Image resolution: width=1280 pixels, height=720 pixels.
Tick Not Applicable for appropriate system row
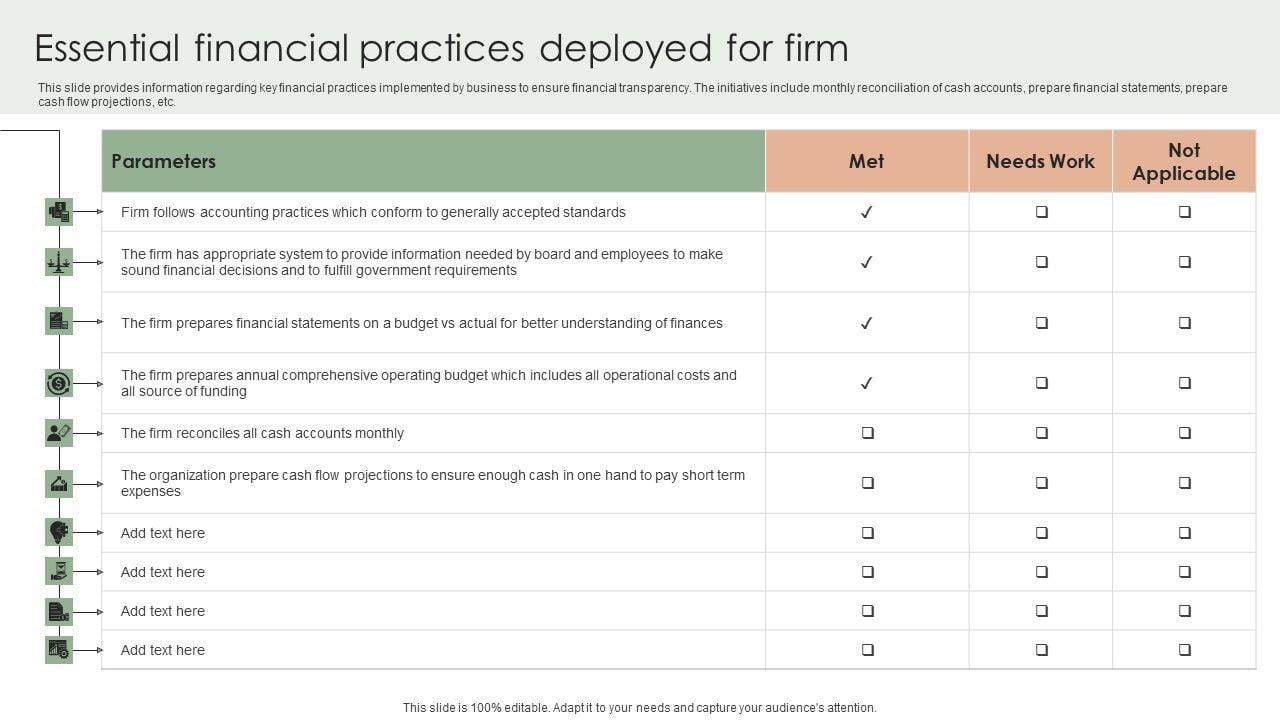(1185, 262)
